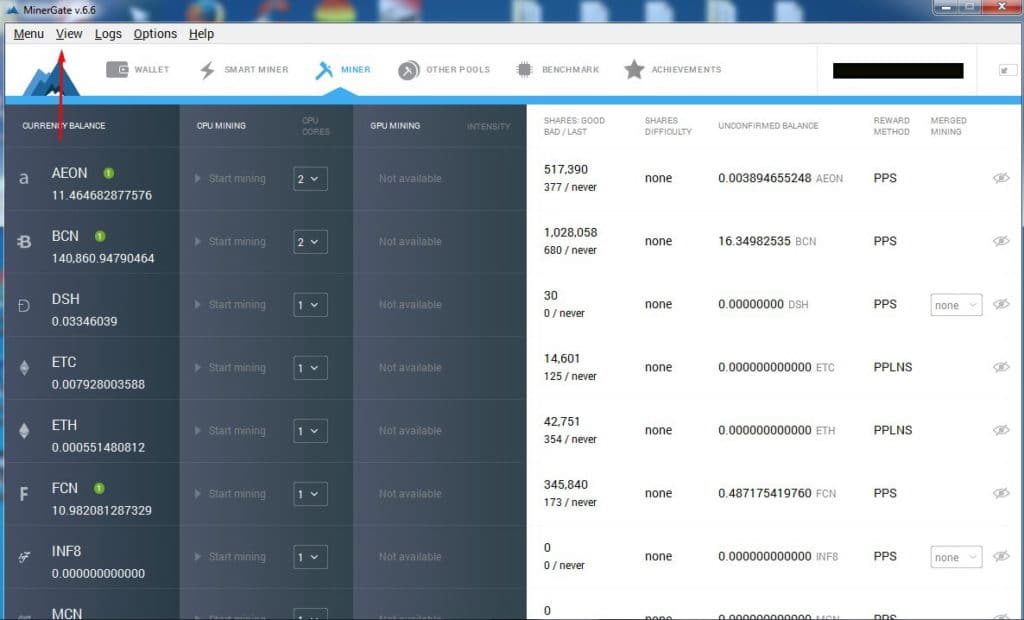Screen dimensions: 1024x620
Task: Click ETC reward method PPLNS
Action: (x=893, y=367)
